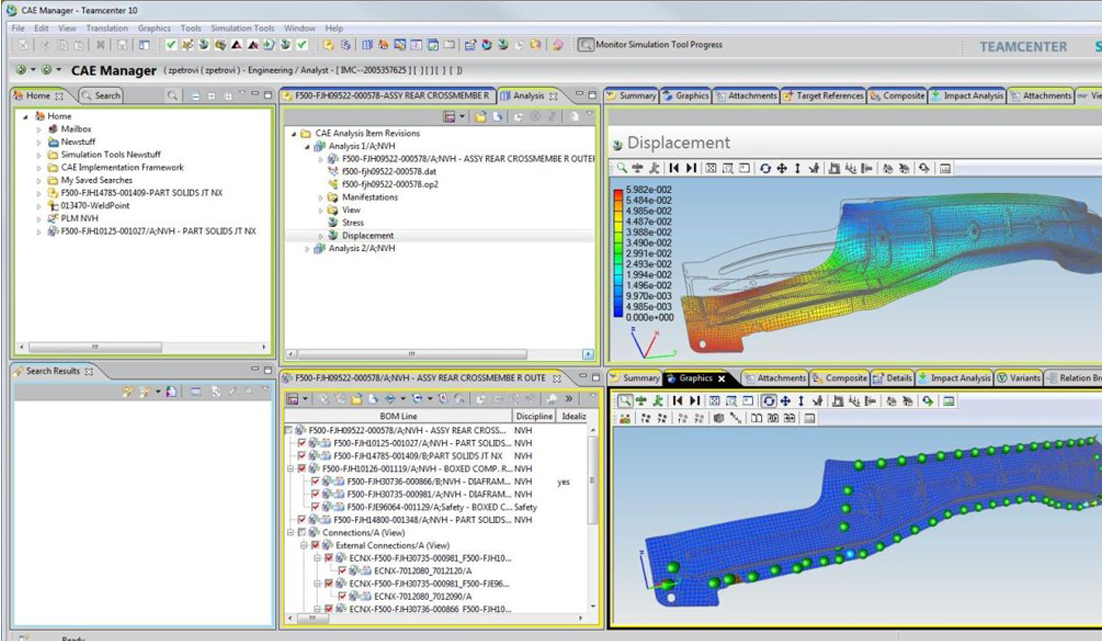
Task: Click the image-capture icon ending Displacement toolbar
Action: pyautogui.click(x=945, y=168)
